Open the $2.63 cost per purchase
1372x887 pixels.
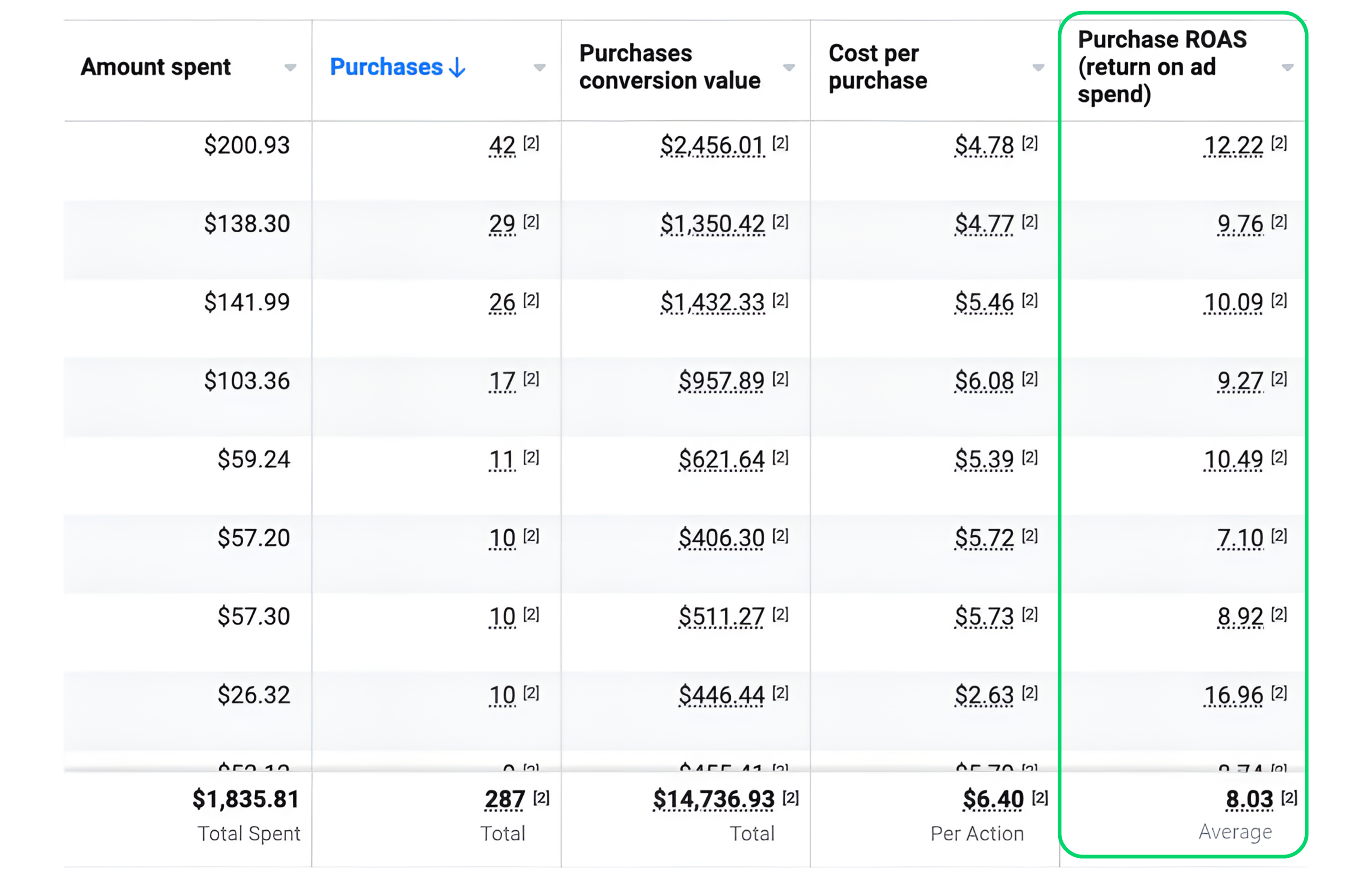coord(984,695)
